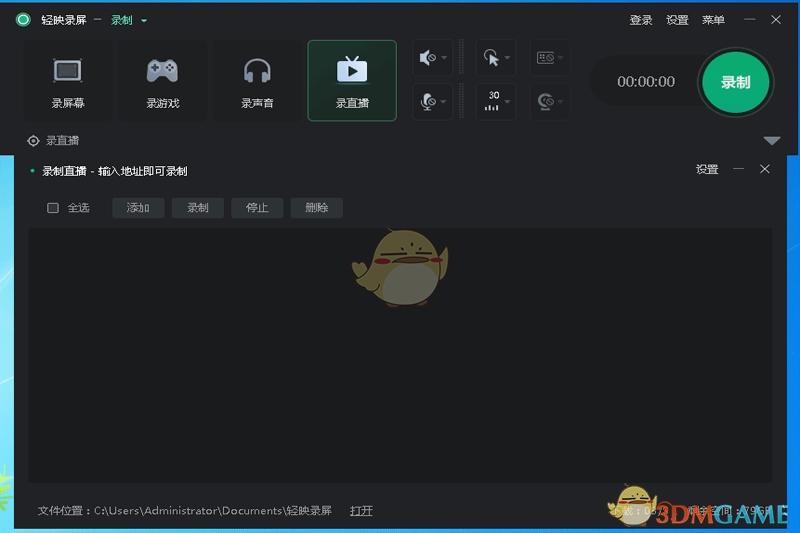Screen dimensions: 800x533
Task: Click the 录制直播 - 输入地址即可录制 title
Action: tap(115, 171)
